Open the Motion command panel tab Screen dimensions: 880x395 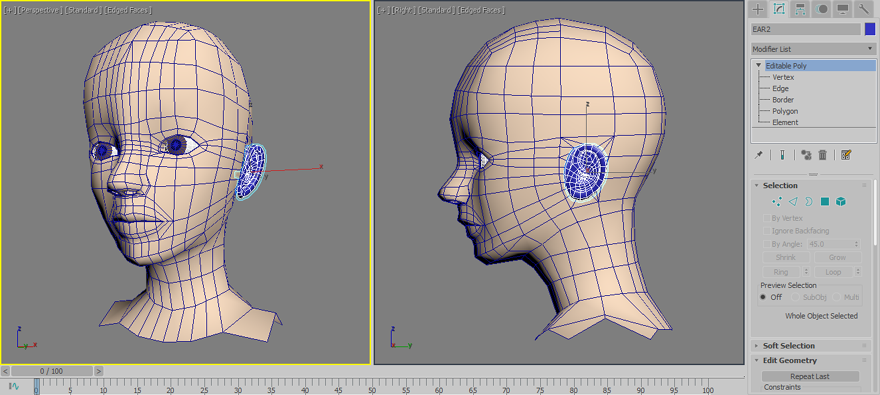tap(822, 9)
